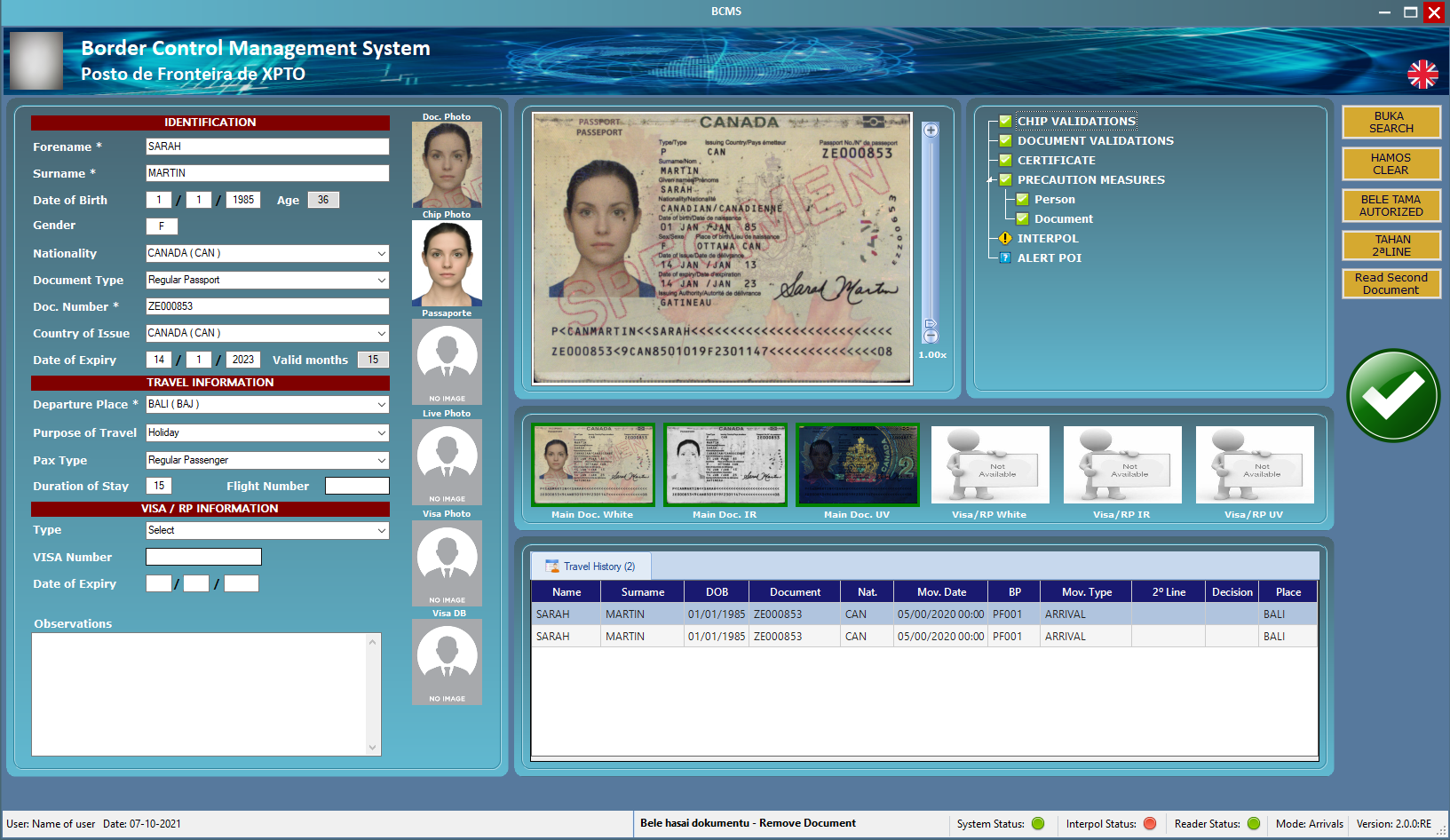The width and height of the screenshot is (1450, 840).
Task: Click the HAMOS CLEAR button
Action: pos(1391,163)
